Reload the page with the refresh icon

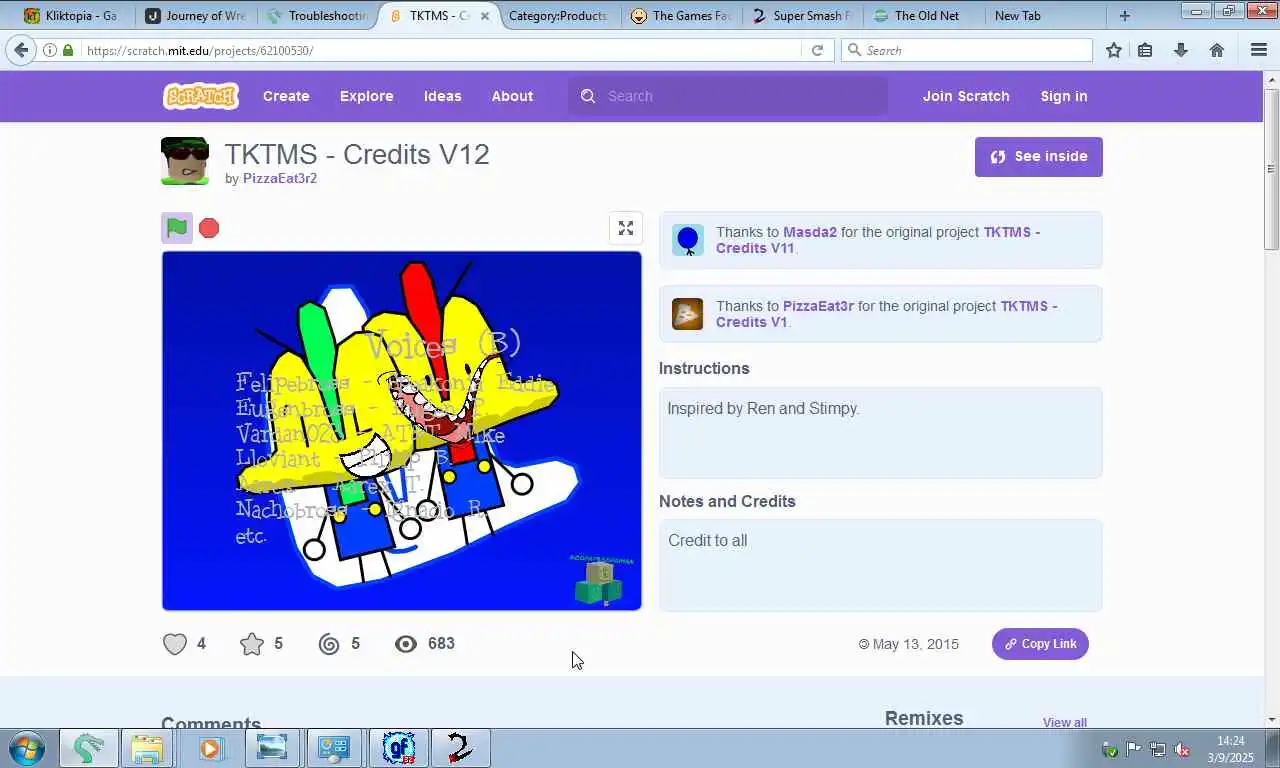point(817,50)
